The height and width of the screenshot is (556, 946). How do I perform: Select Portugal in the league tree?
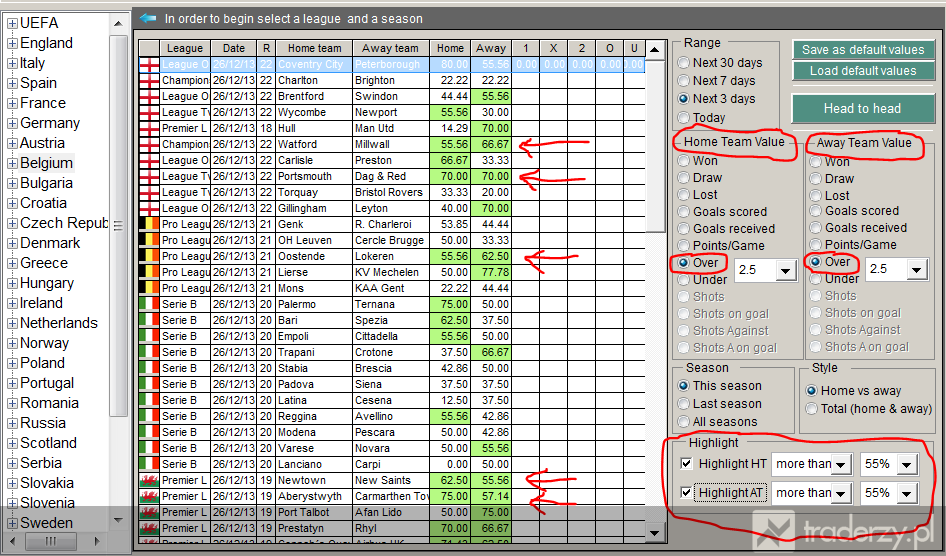pos(47,383)
